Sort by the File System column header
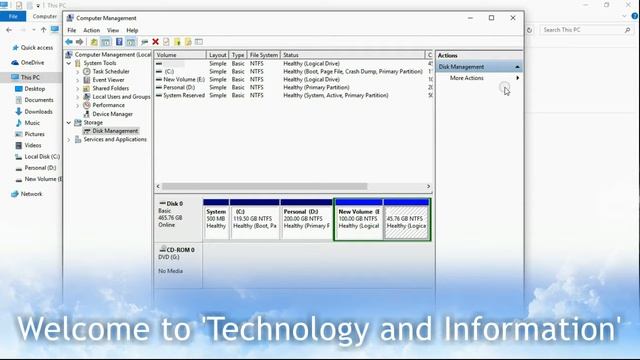The height and width of the screenshot is (360, 640). click(x=264, y=55)
